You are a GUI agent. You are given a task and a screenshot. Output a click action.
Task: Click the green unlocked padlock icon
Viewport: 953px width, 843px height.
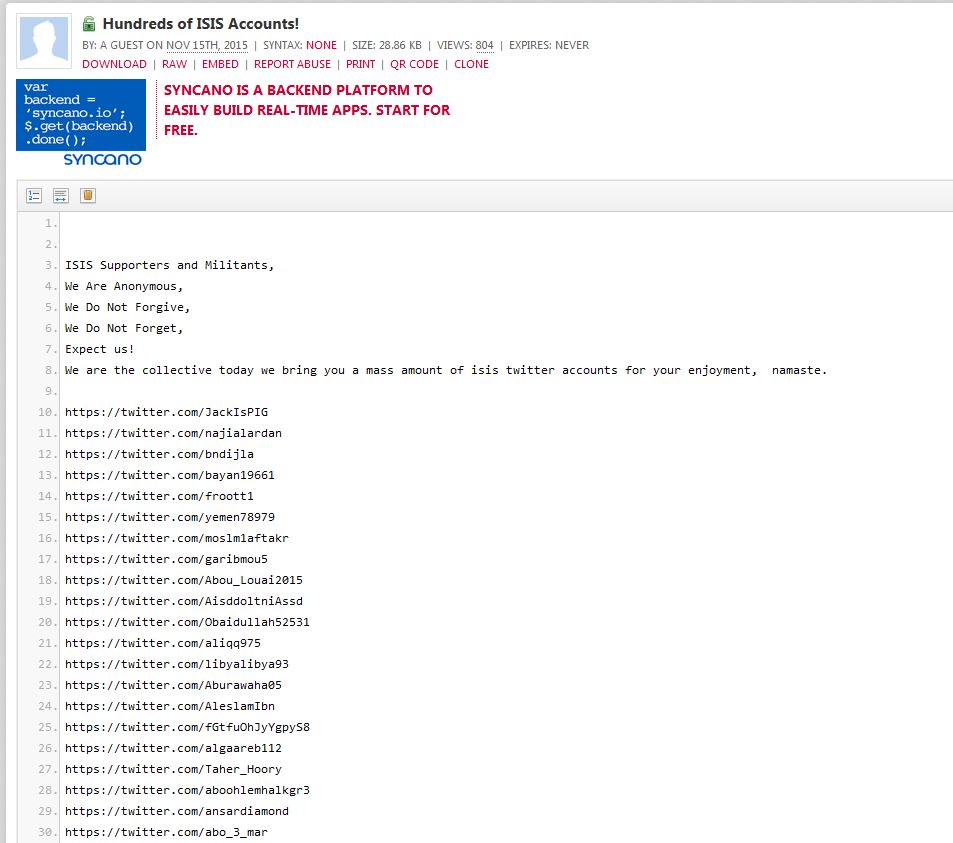point(89,24)
